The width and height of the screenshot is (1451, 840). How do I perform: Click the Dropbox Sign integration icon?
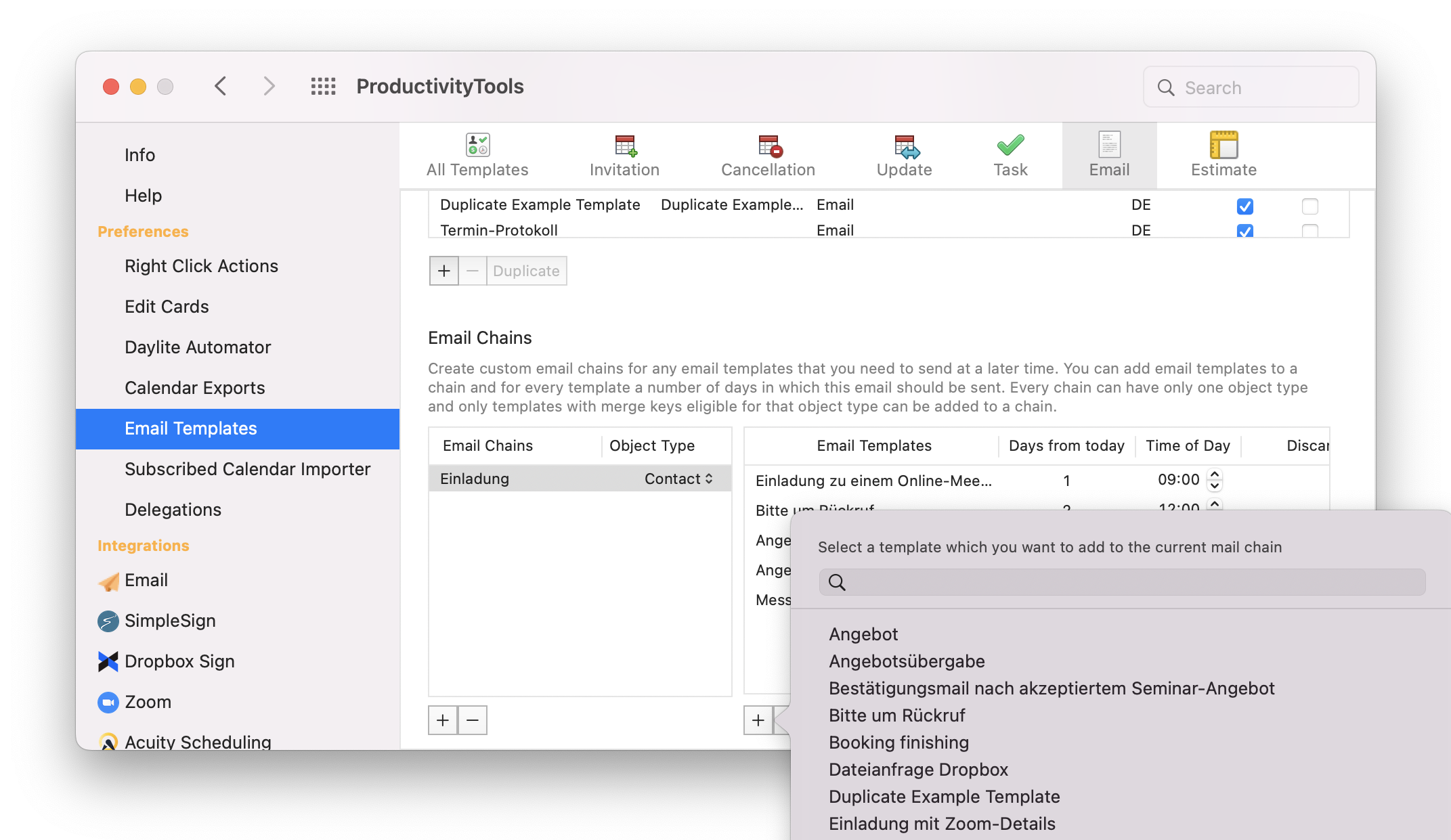108,661
